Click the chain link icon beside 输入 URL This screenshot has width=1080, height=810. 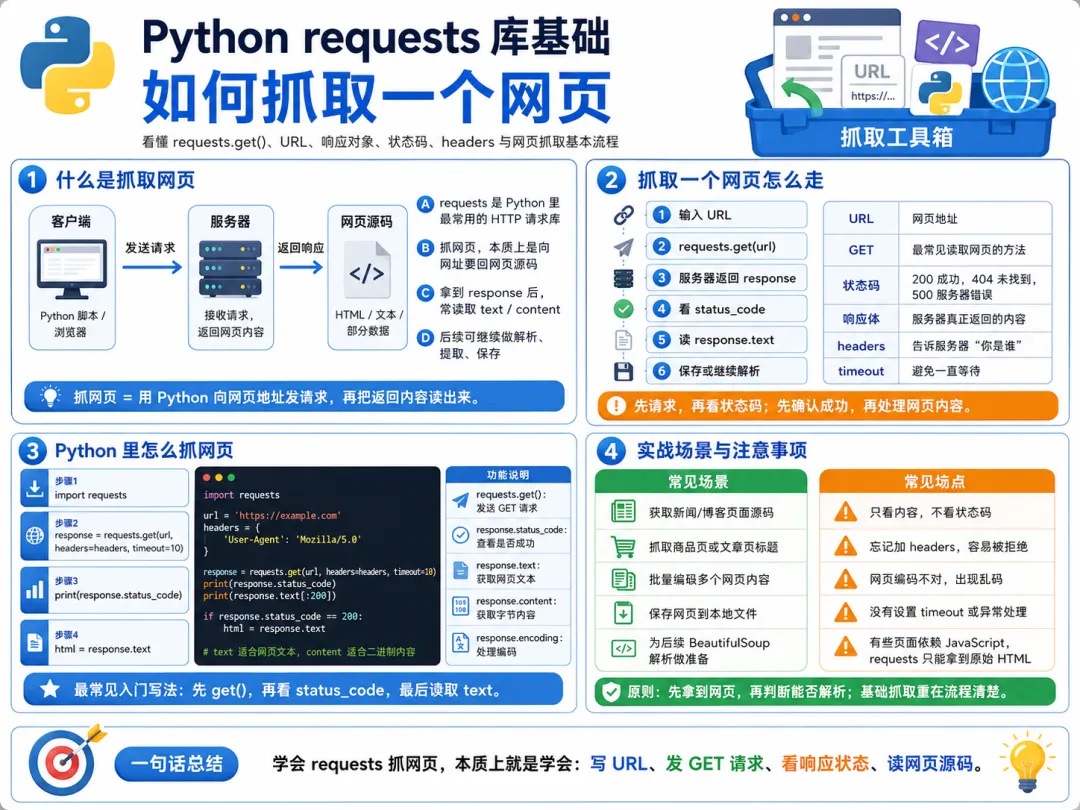point(623,215)
